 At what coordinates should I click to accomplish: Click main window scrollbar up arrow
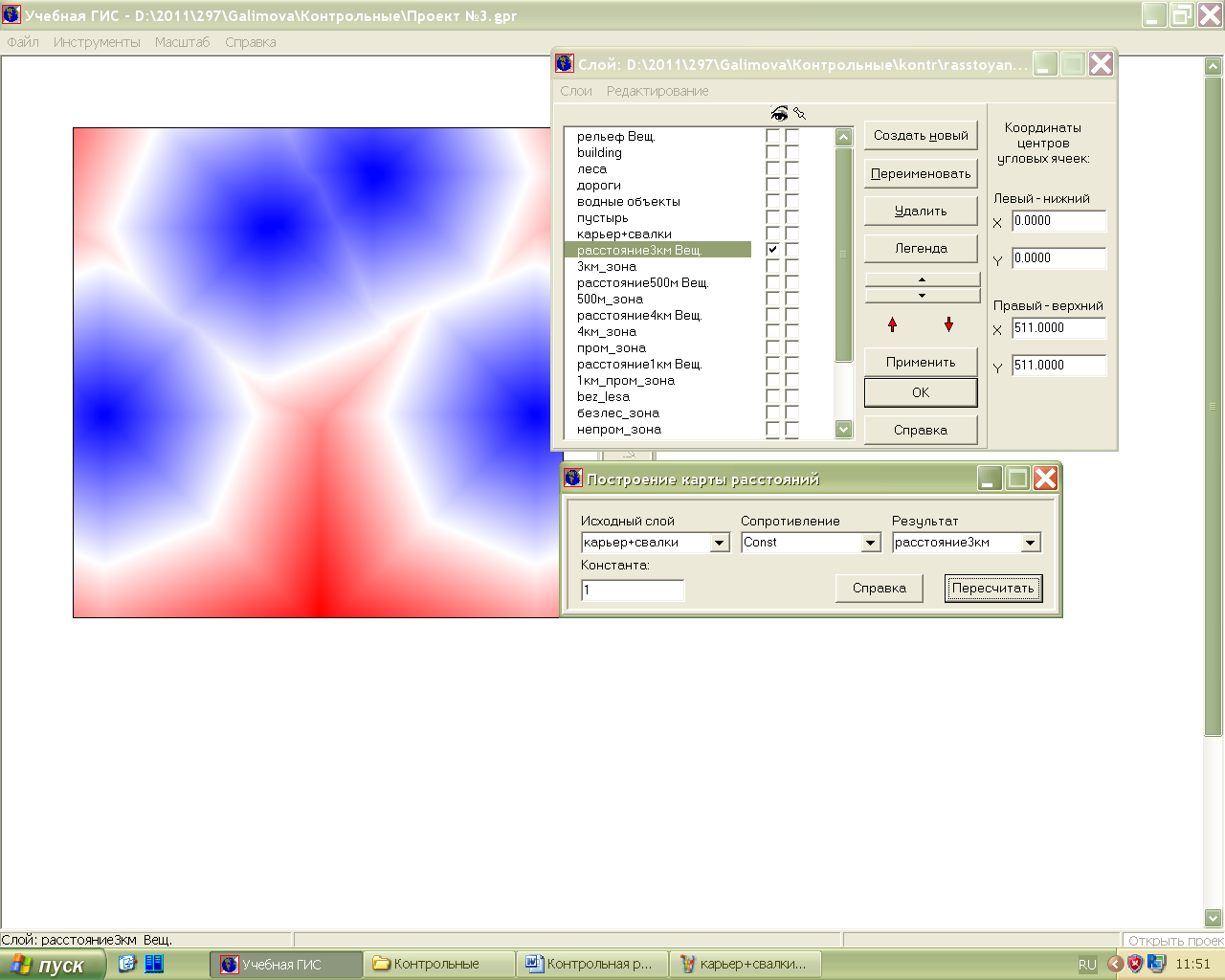(1213, 66)
